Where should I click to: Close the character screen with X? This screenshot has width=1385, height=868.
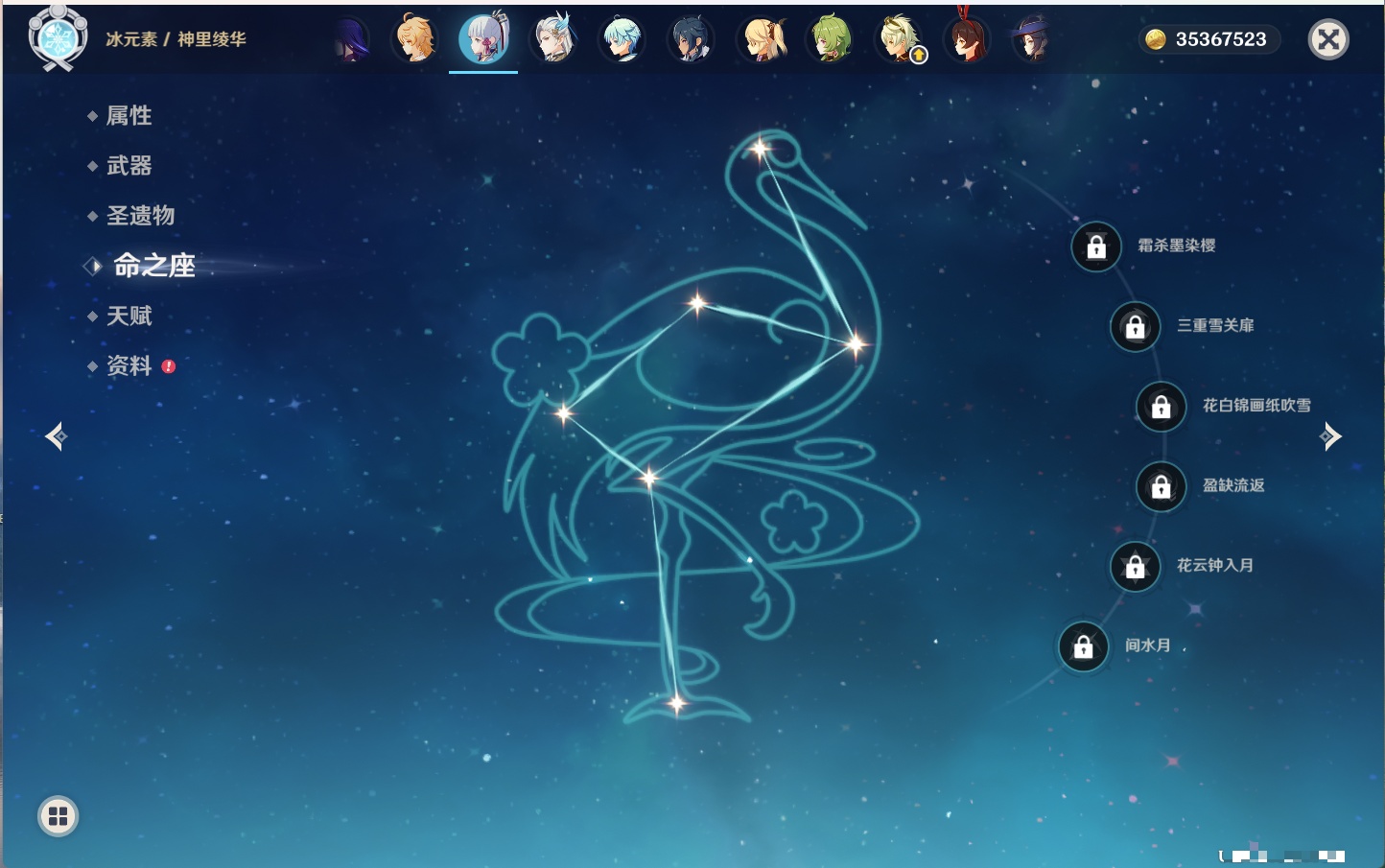click(x=1328, y=39)
